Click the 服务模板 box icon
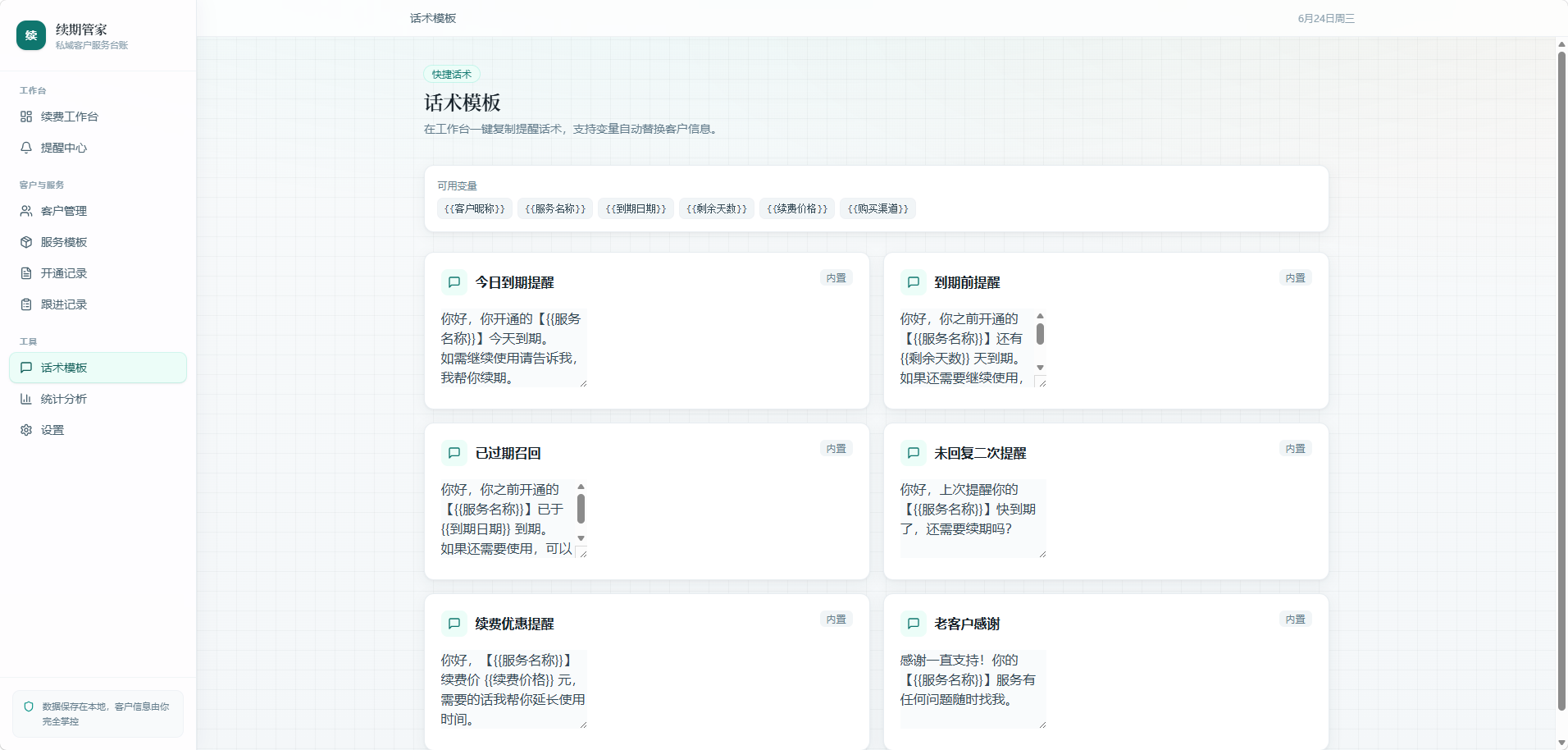1568x750 pixels. click(26, 242)
